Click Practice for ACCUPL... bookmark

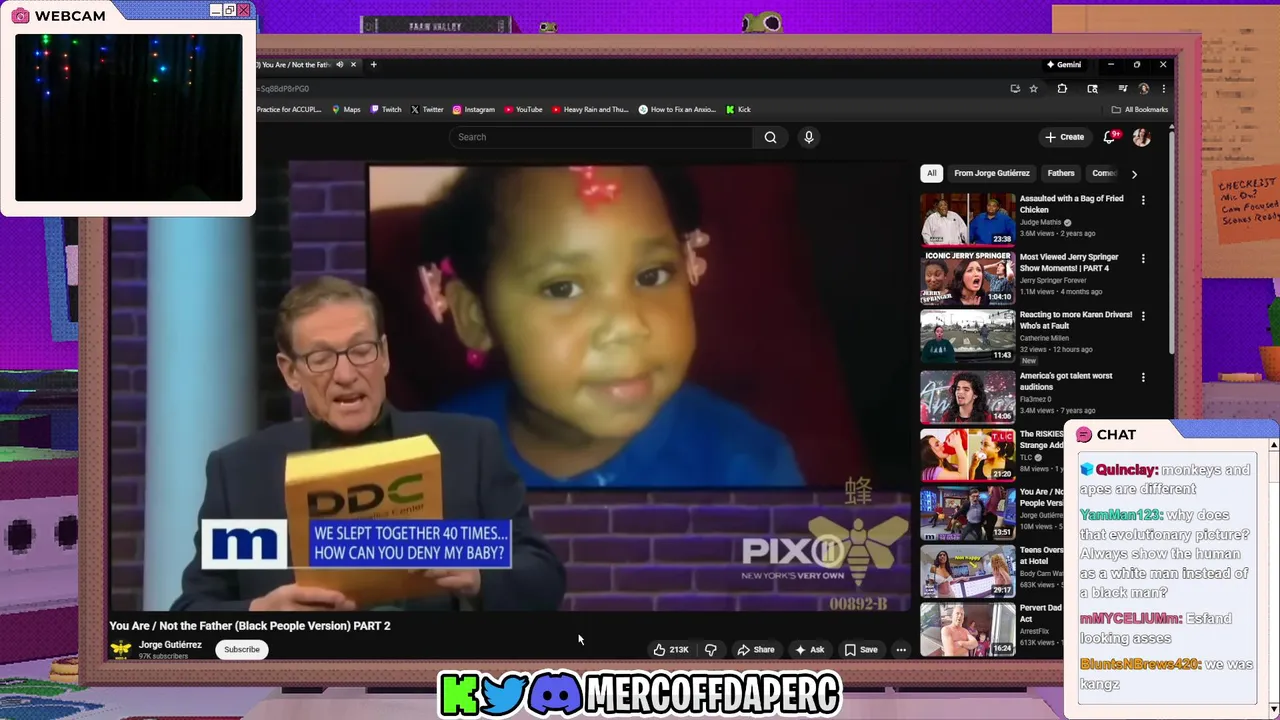pos(289,110)
